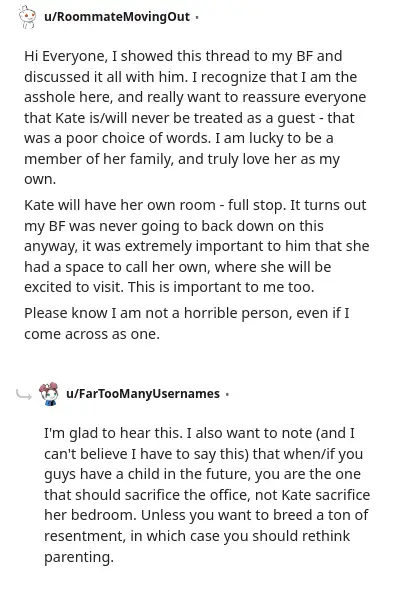Viewport: 400px width, 592px height.
Task: Click the reply line starting "I'm glad to hear this"
Action: pos(199,433)
